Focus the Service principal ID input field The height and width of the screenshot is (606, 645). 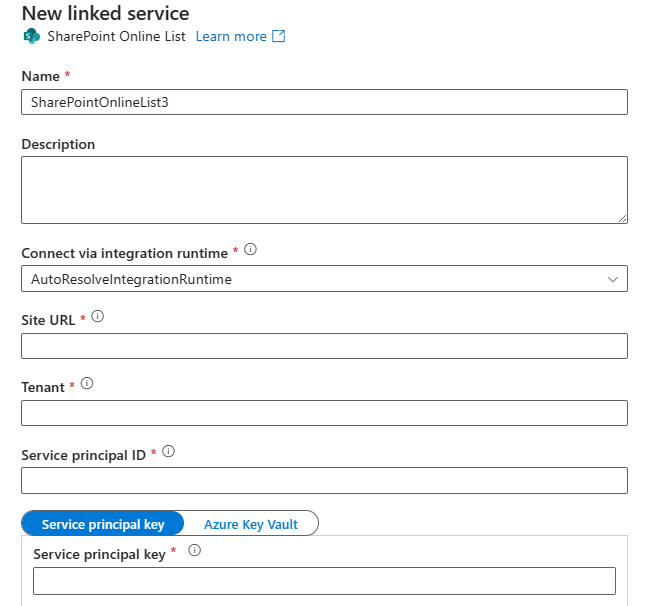(x=324, y=481)
